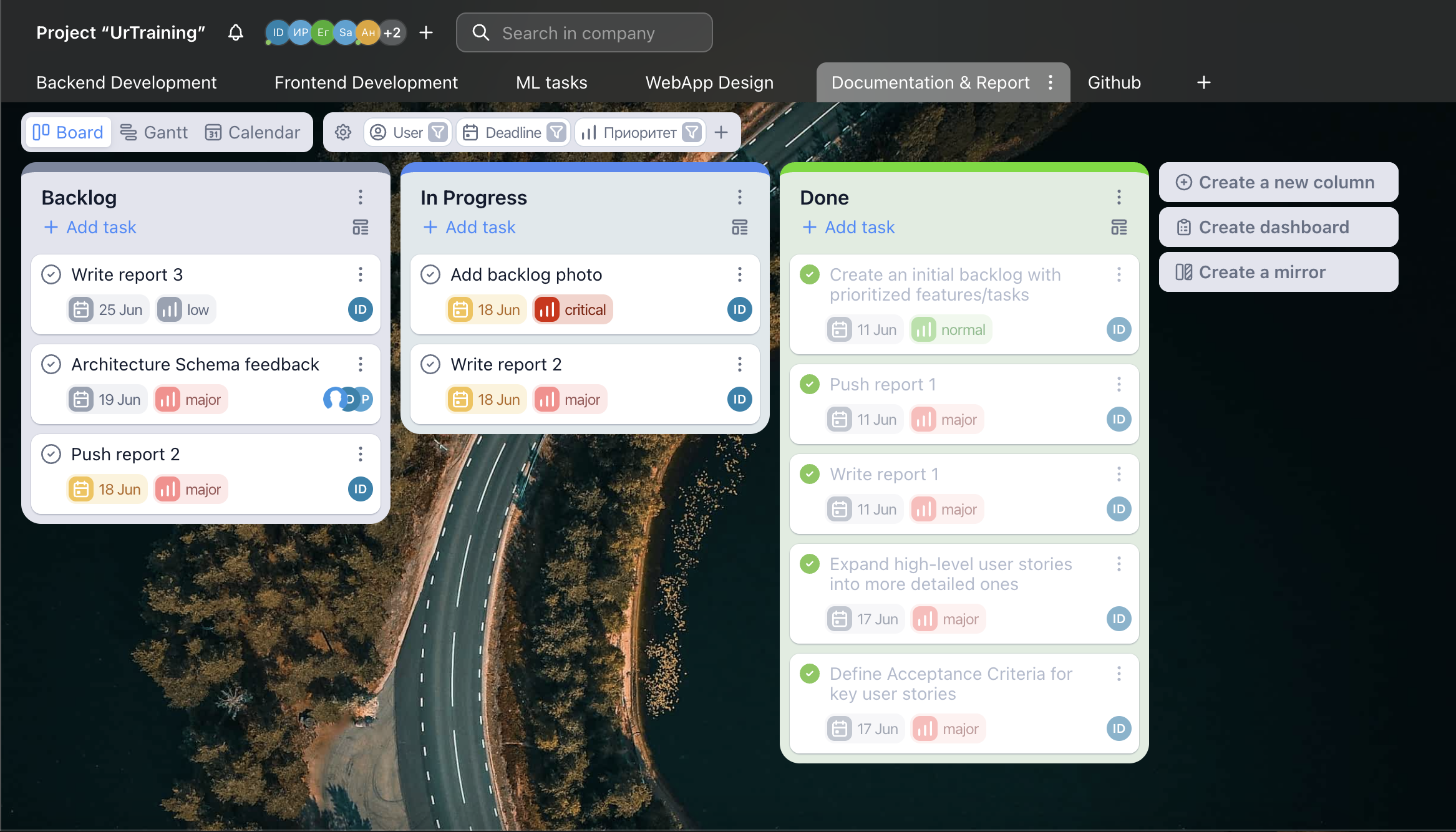Switch to the Gantt view
The width and height of the screenshot is (1456, 832).
tap(153, 132)
